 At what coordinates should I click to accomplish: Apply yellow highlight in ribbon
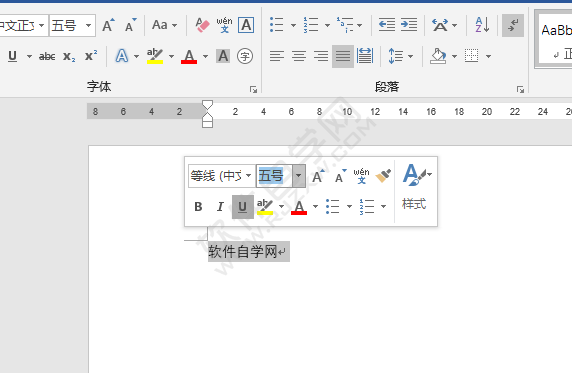click(x=155, y=56)
